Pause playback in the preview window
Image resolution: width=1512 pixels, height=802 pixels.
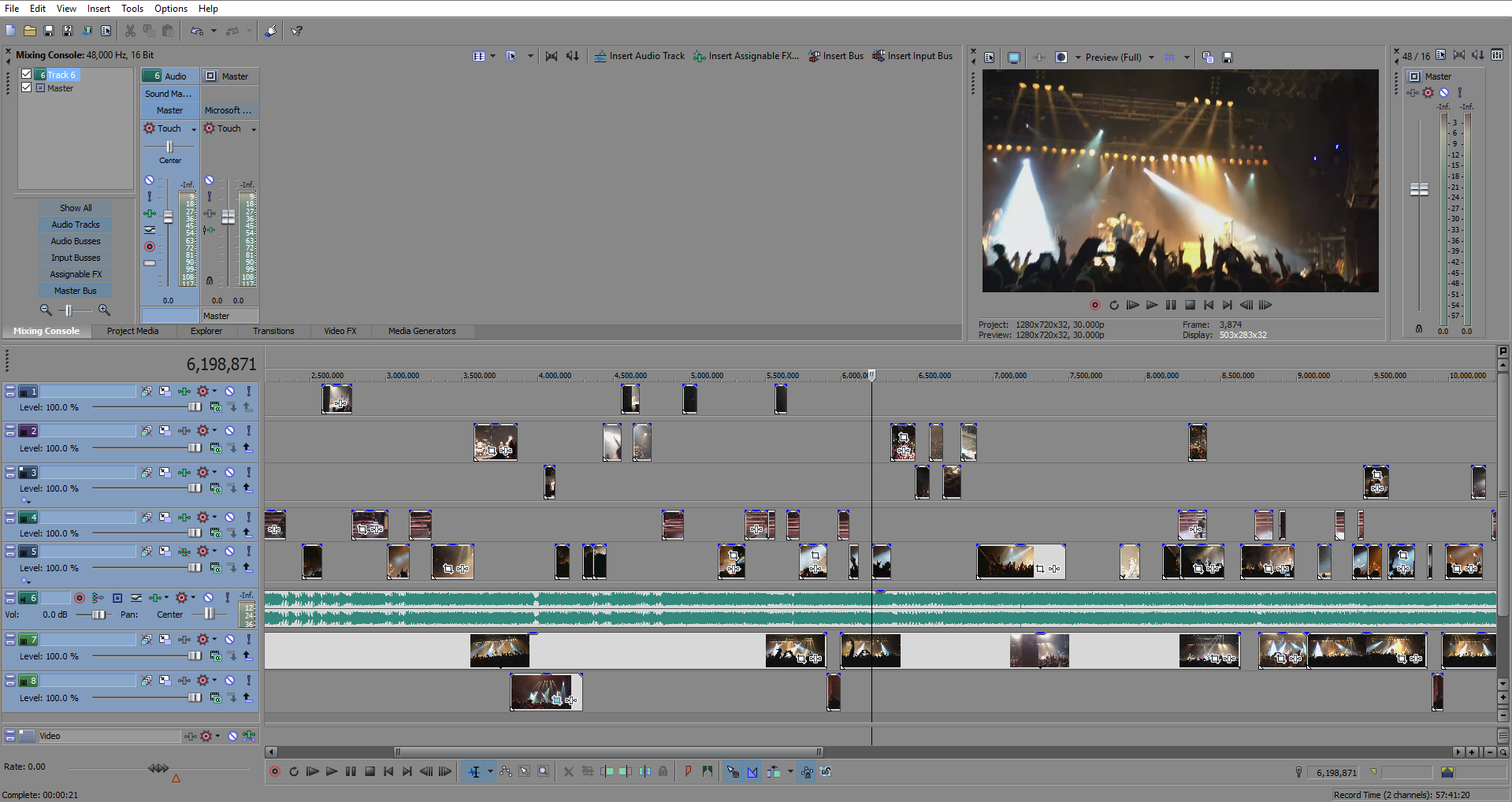click(1171, 305)
